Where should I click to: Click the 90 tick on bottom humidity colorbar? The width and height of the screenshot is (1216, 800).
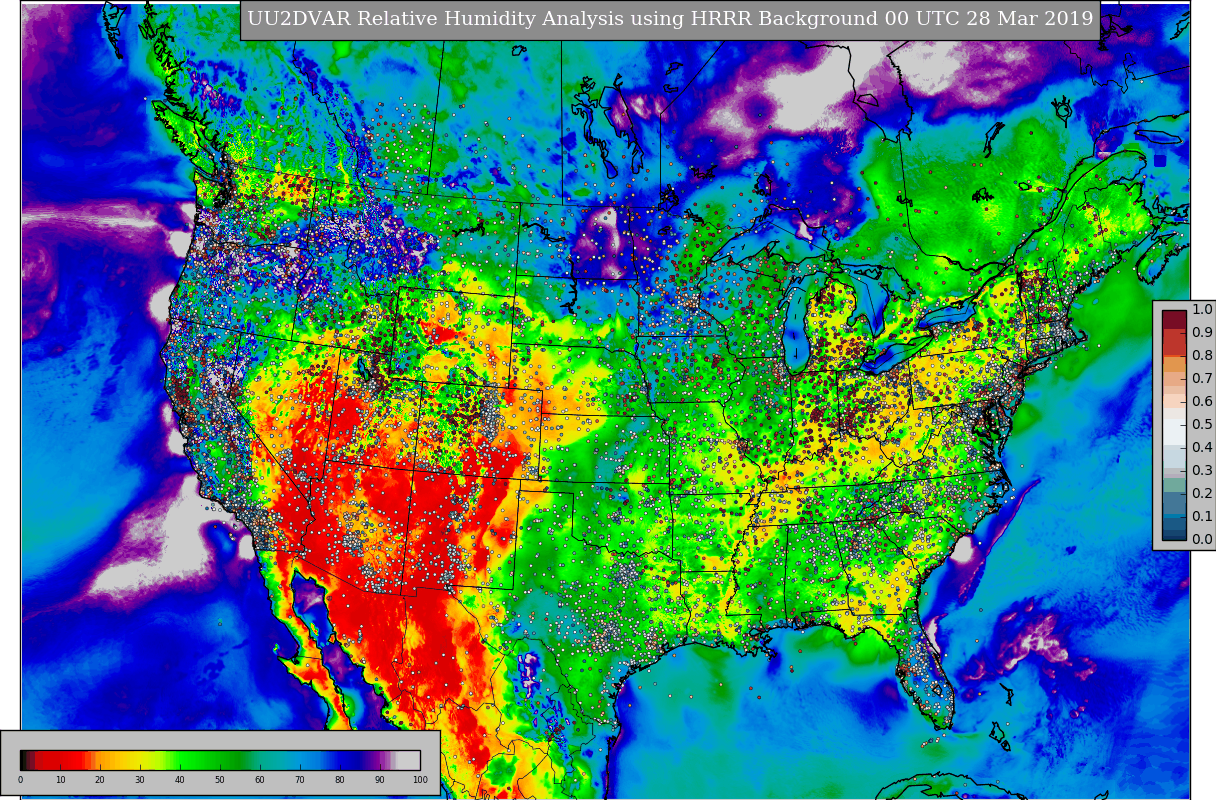point(380,780)
